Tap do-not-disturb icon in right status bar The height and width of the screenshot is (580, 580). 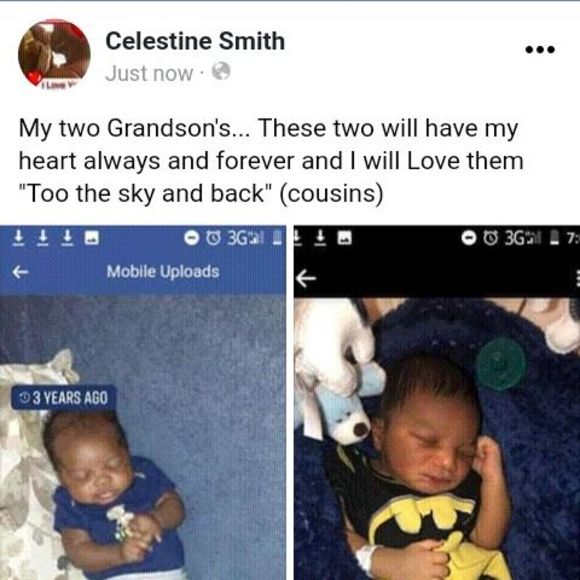point(469,239)
